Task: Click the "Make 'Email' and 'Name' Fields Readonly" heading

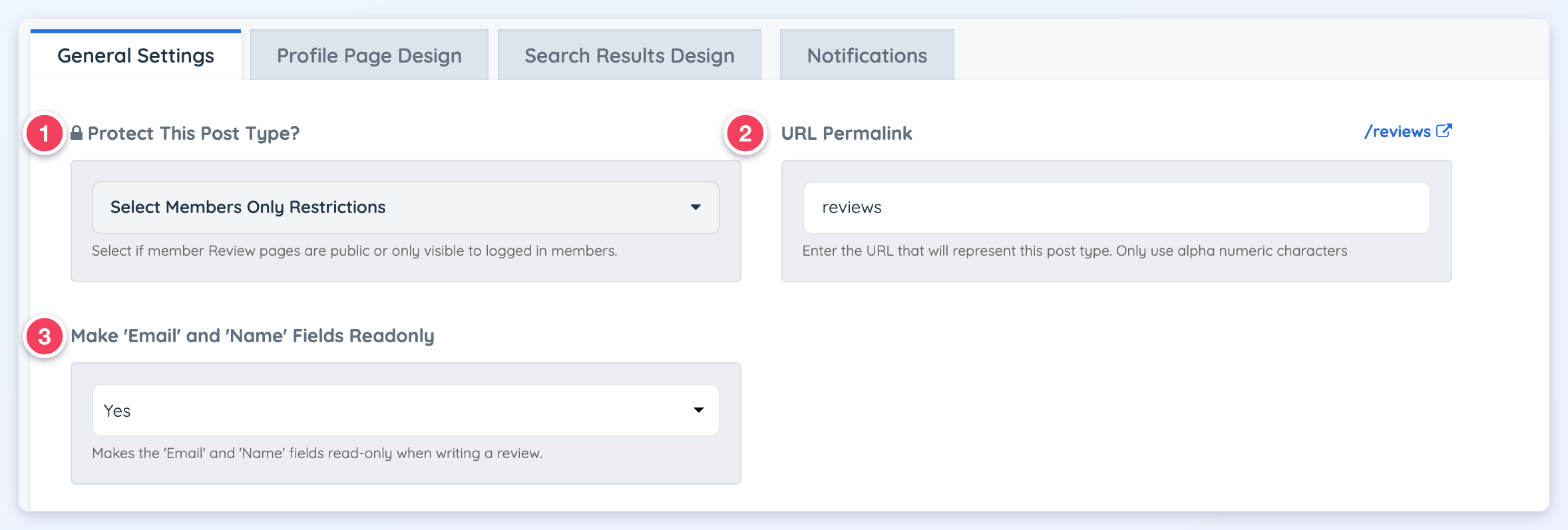Action: pyautogui.click(x=253, y=336)
